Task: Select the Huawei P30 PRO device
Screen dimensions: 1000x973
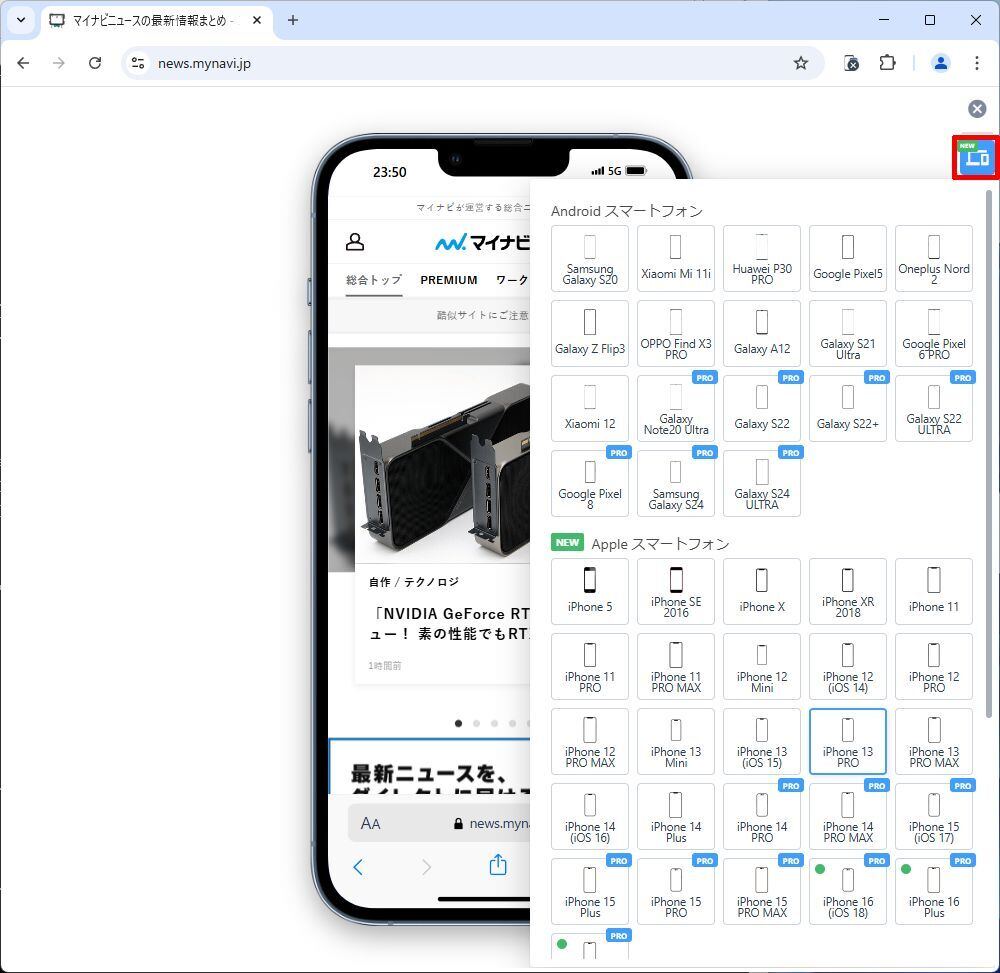Action: click(761, 259)
